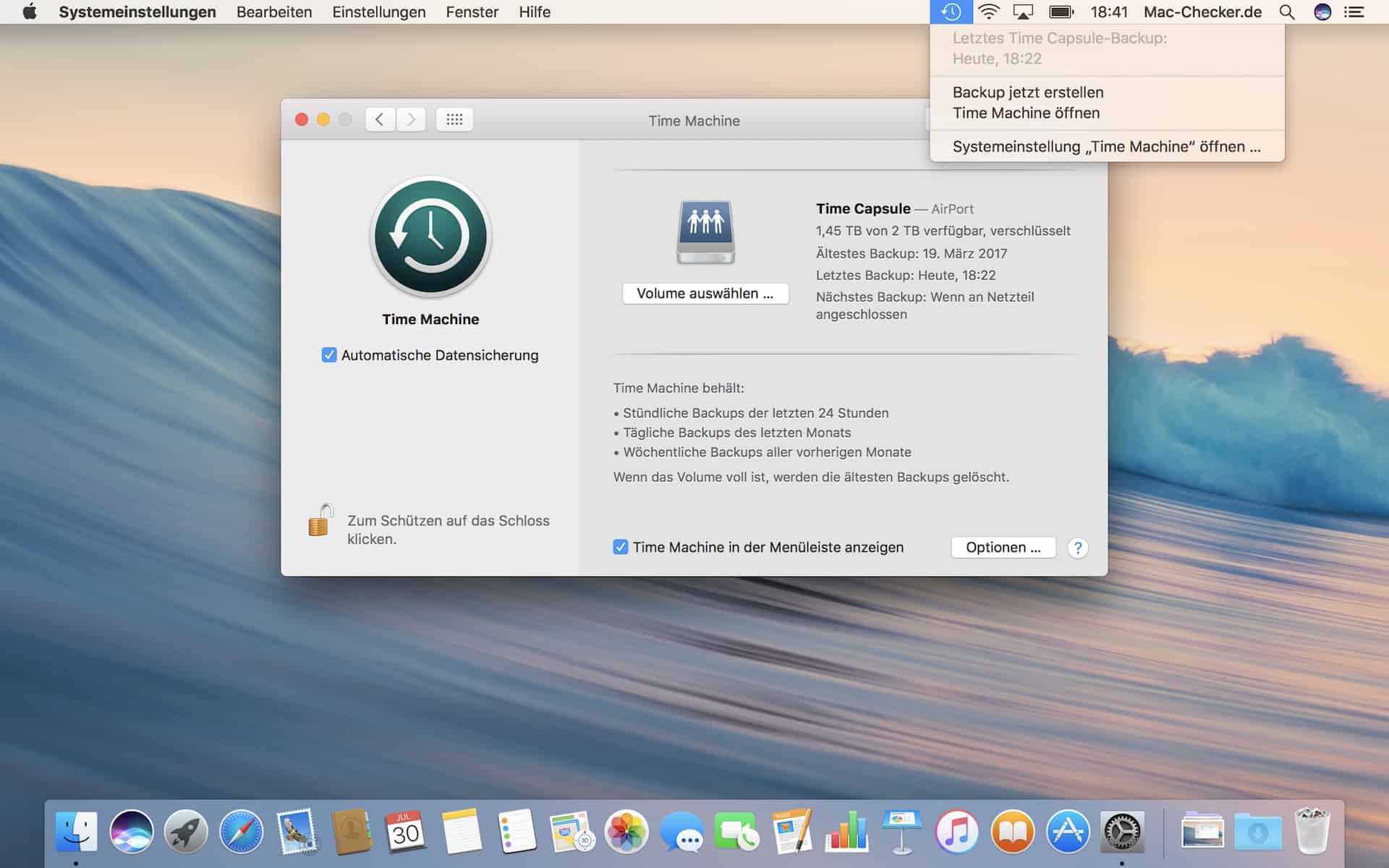The width and height of the screenshot is (1389, 868).
Task: Open Launchpad rocket in the Dock
Action: [186, 831]
